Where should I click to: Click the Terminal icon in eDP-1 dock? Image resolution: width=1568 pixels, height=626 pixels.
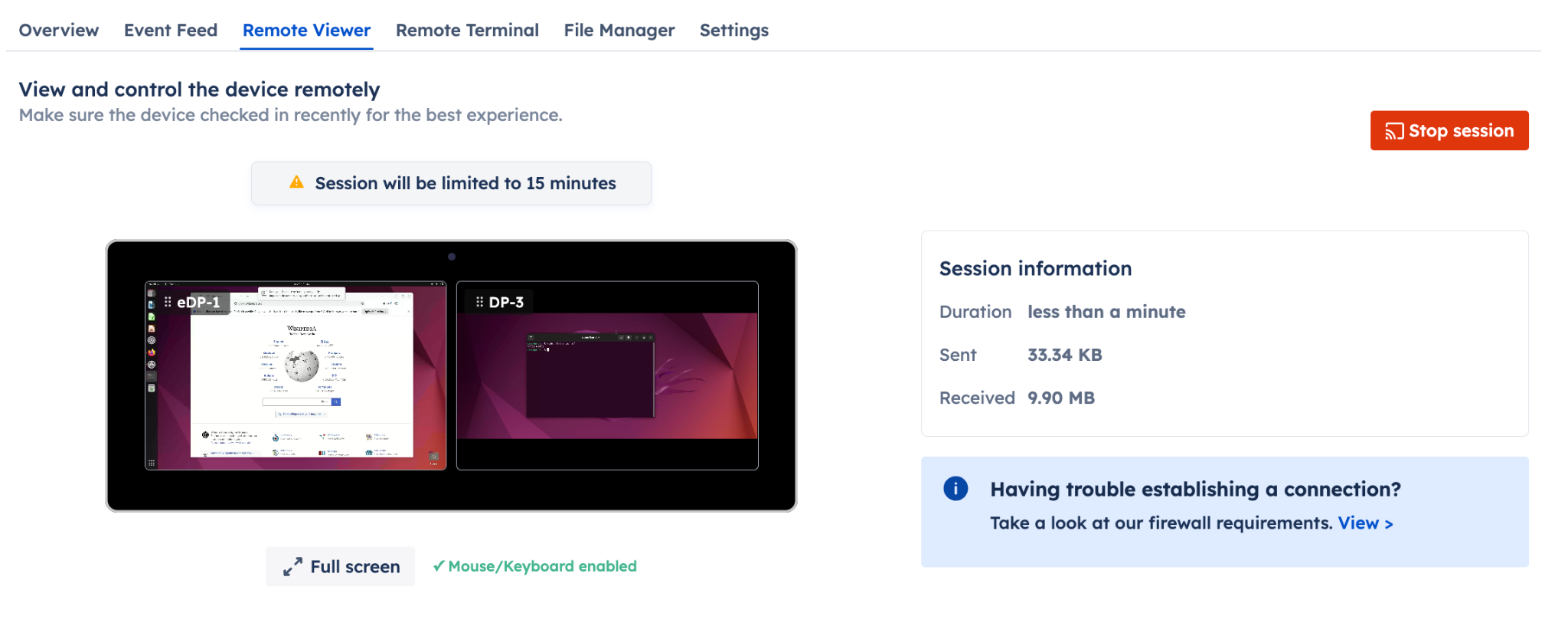click(x=152, y=376)
